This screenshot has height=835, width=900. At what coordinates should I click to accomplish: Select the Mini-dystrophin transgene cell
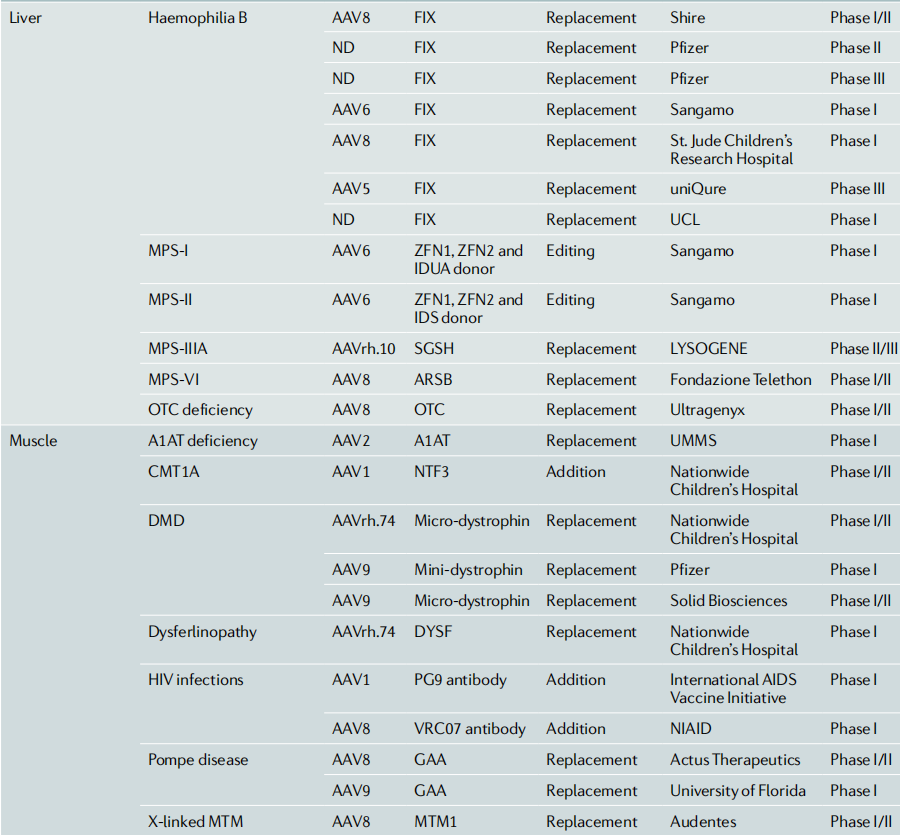(468, 570)
